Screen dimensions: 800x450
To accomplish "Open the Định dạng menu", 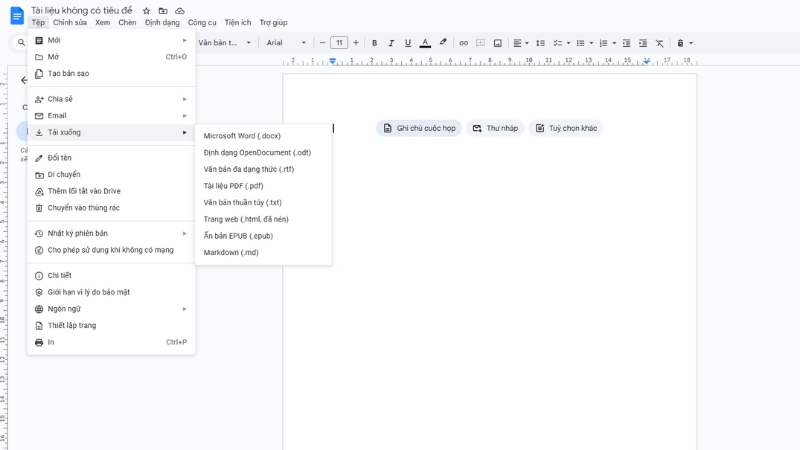I will tap(162, 22).
